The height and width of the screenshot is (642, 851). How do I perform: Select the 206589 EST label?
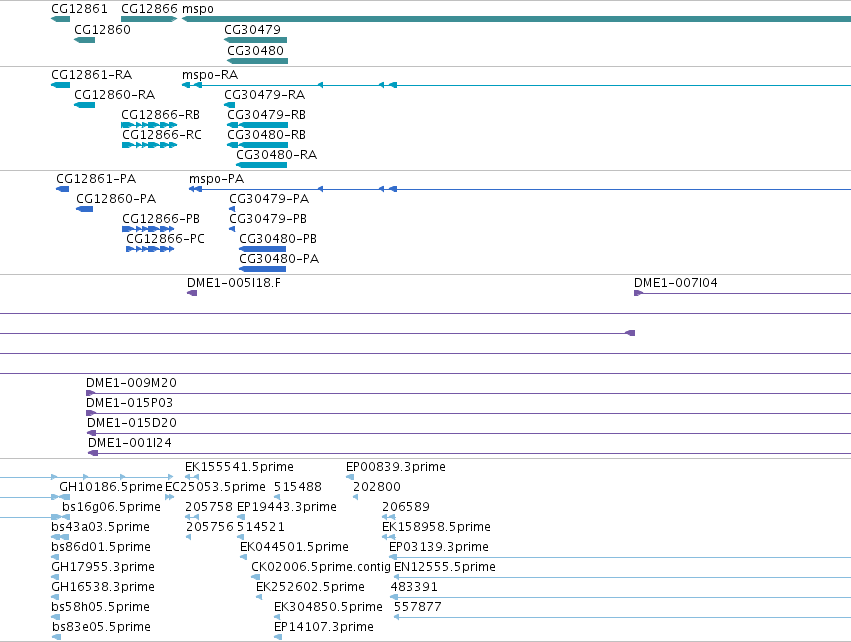[406, 507]
